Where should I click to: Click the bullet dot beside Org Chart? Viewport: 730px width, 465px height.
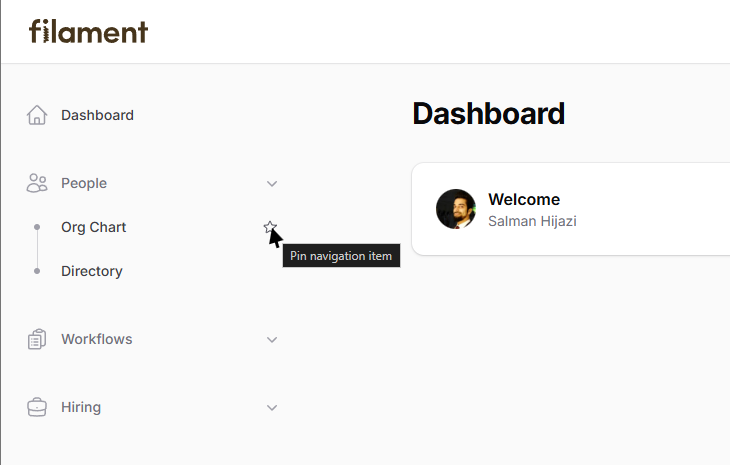37,227
